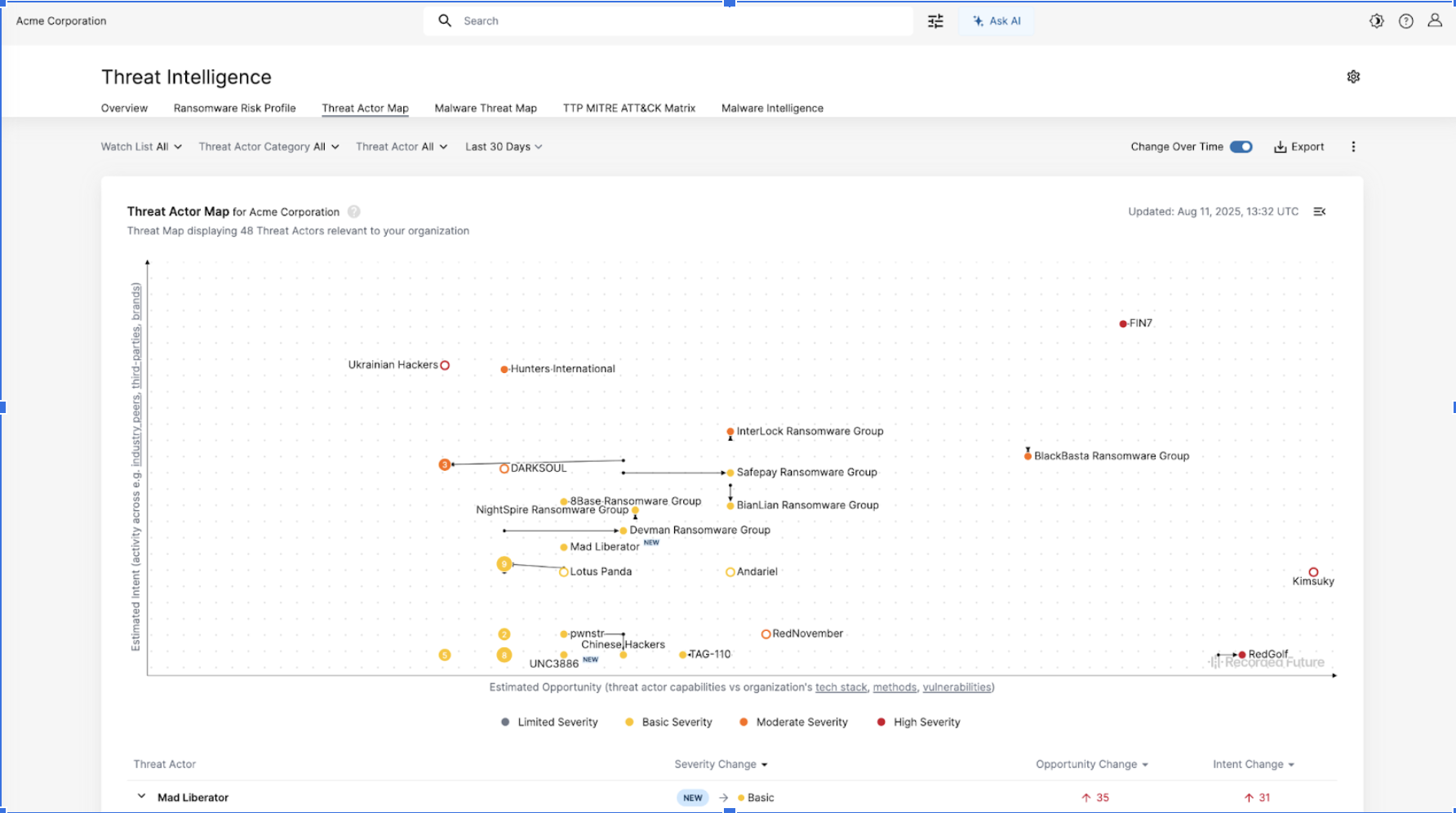Expand the Mad Liberator row
Image resolution: width=1456 pixels, height=813 pixels.
(141, 797)
